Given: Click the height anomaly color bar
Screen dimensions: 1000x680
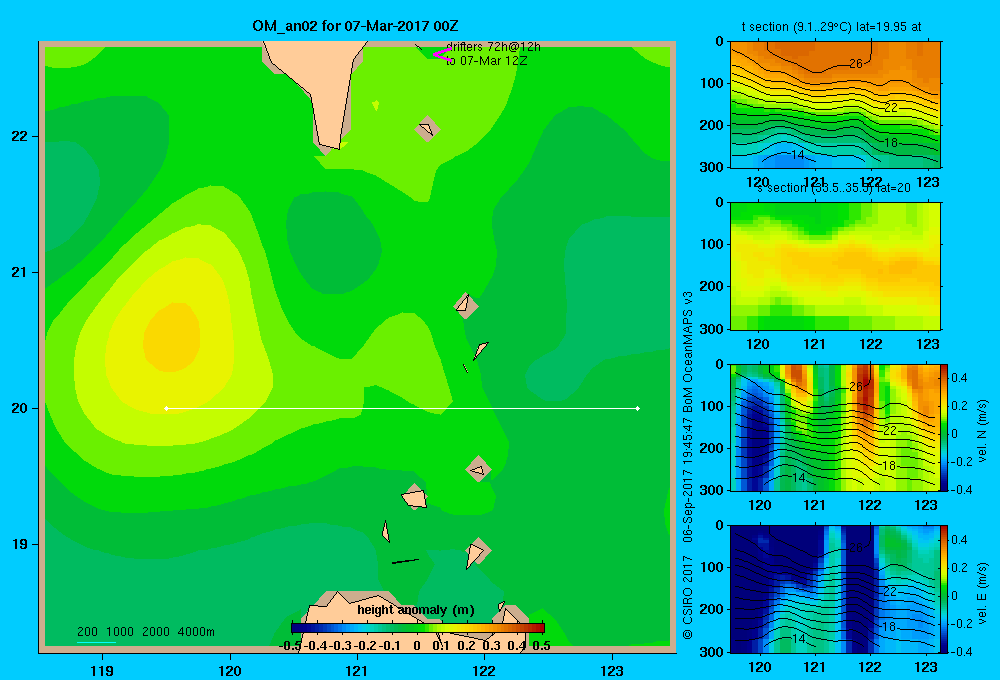Looking at the screenshot, I should coord(418,628).
